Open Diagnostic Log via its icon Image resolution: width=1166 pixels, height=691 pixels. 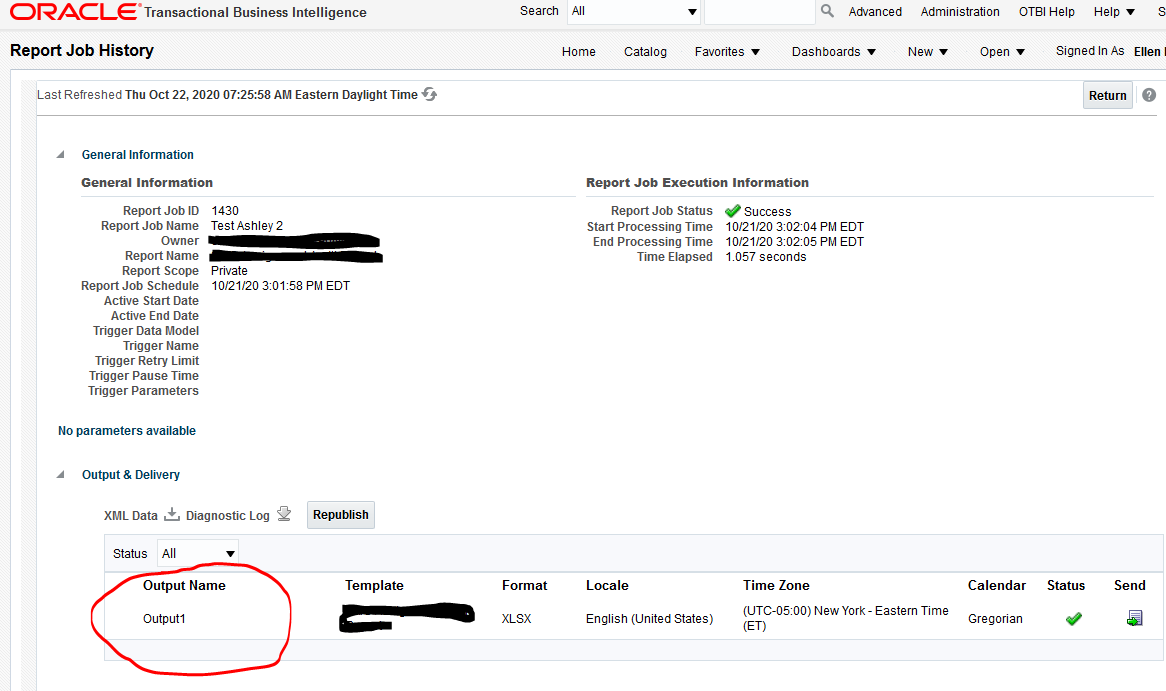[x=284, y=512]
